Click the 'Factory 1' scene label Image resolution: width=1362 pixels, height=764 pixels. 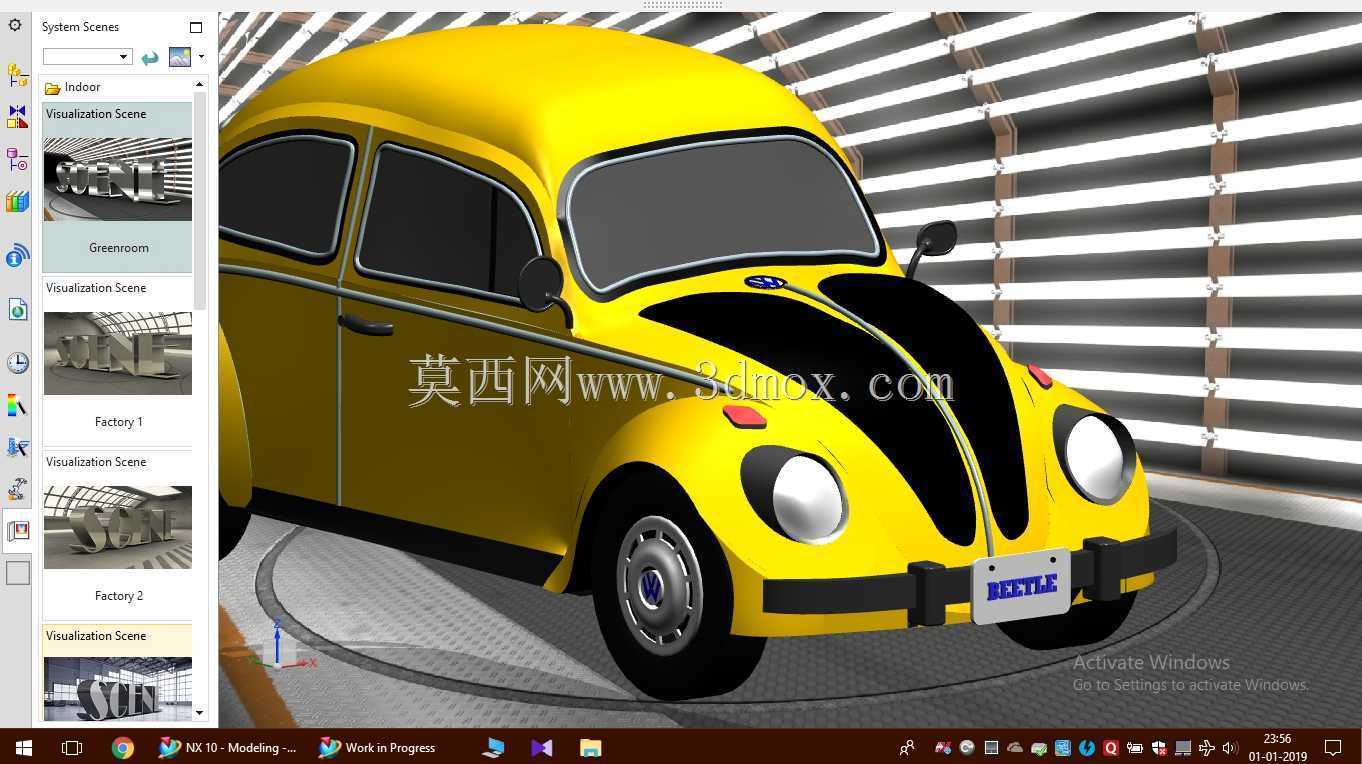pyautogui.click(x=119, y=422)
